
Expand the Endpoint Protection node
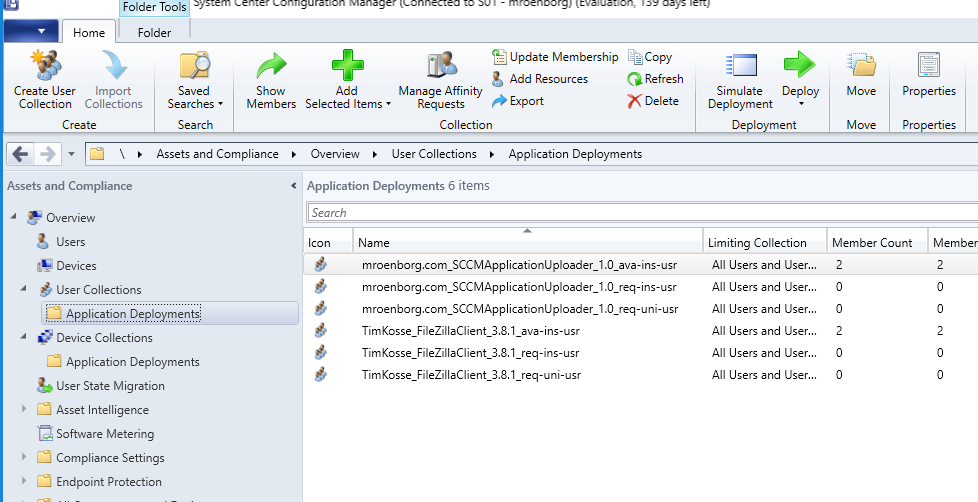[x=24, y=481]
